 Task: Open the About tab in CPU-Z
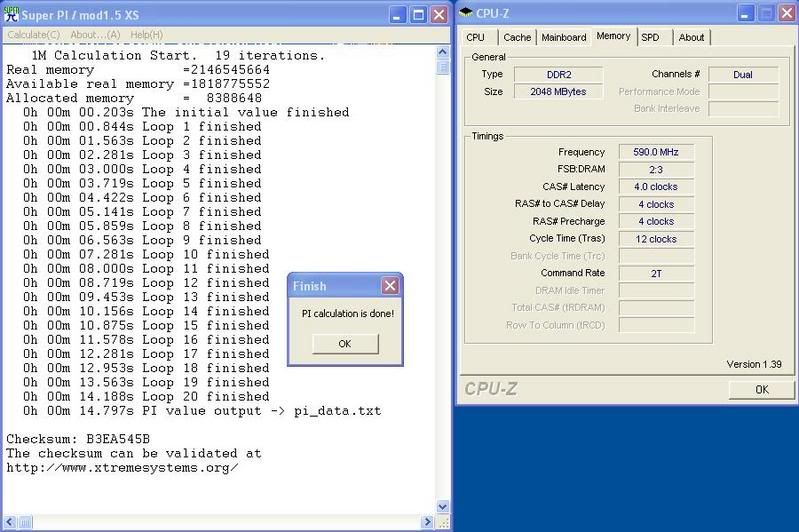(691, 37)
